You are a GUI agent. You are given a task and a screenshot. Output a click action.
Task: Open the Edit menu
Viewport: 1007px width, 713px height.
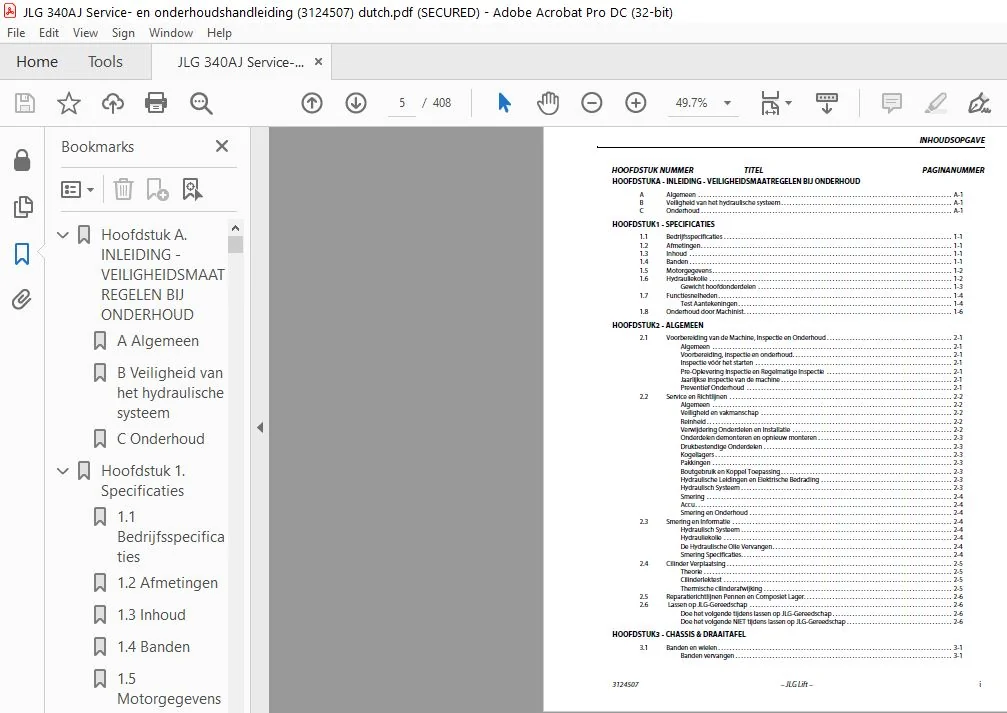[49, 33]
